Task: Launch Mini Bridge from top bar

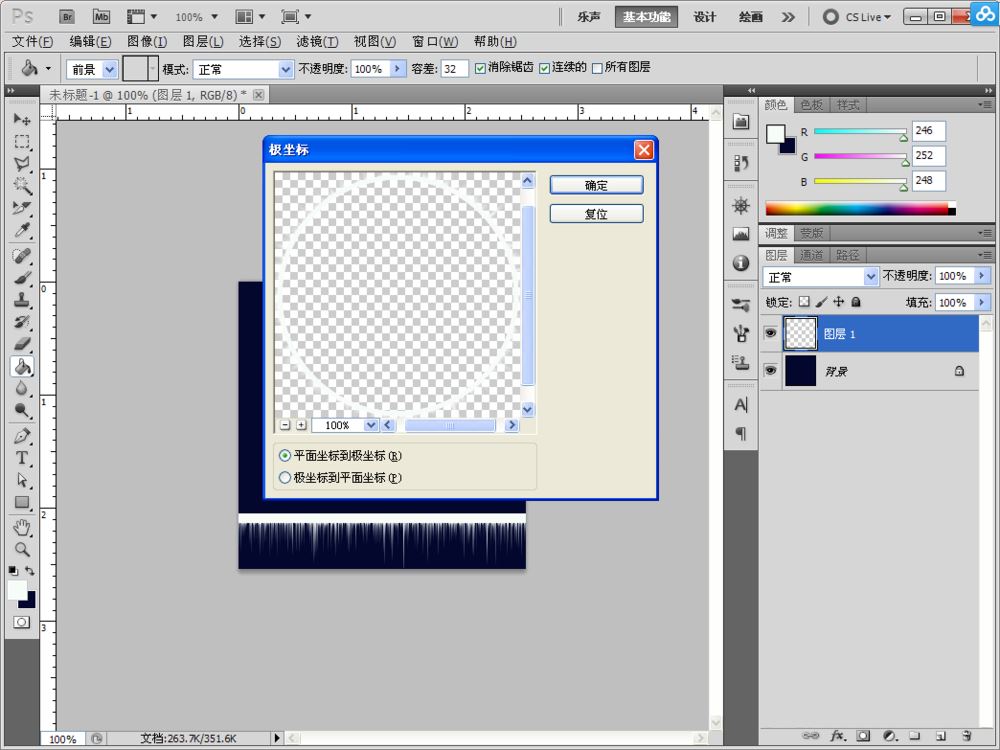Action: tap(101, 17)
